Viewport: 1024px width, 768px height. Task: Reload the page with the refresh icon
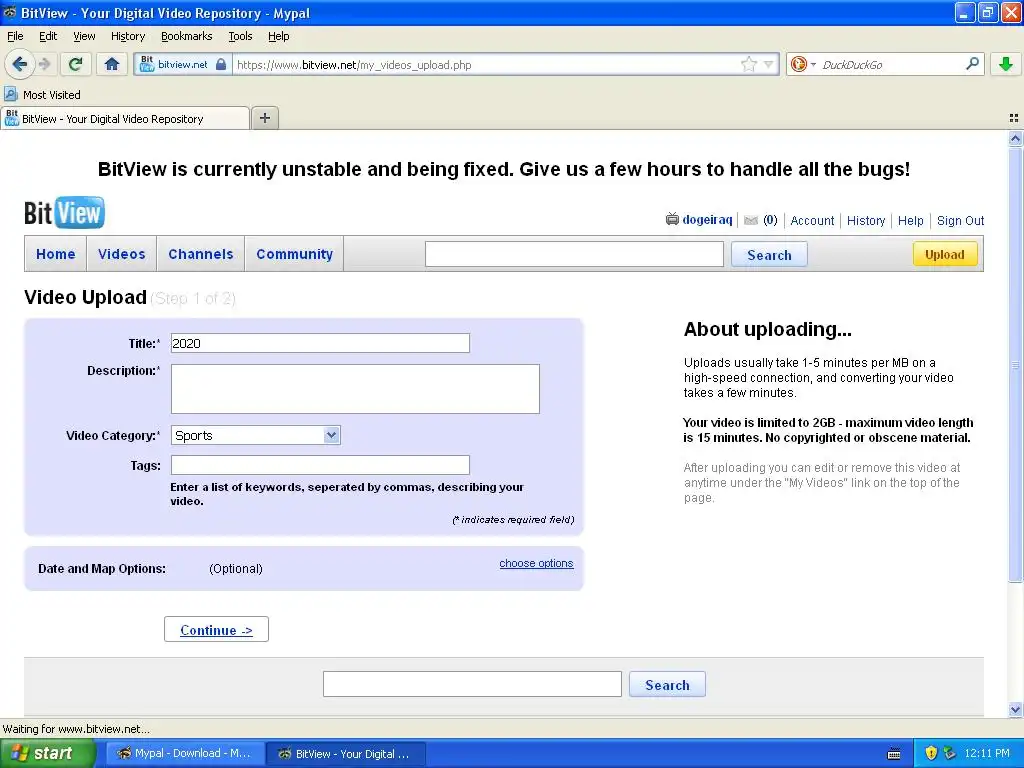tap(76, 64)
